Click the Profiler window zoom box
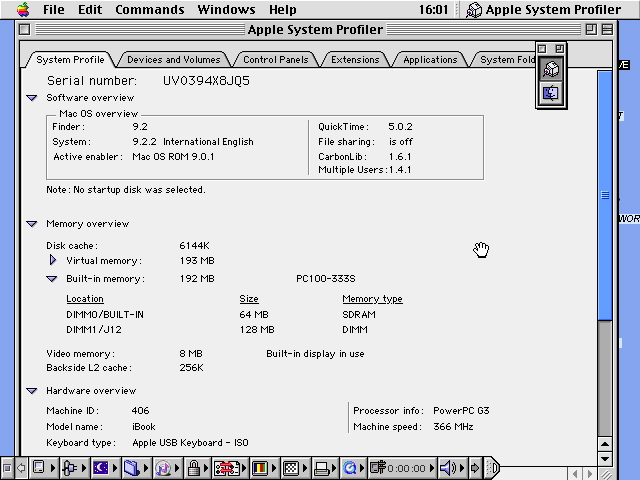Image resolution: width=640 pixels, height=480 pixels. click(591, 29)
